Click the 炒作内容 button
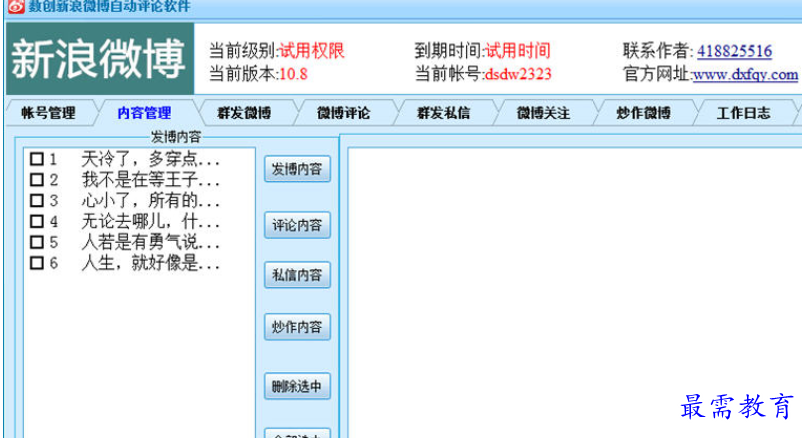 pyautogui.click(x=297, y=327)
